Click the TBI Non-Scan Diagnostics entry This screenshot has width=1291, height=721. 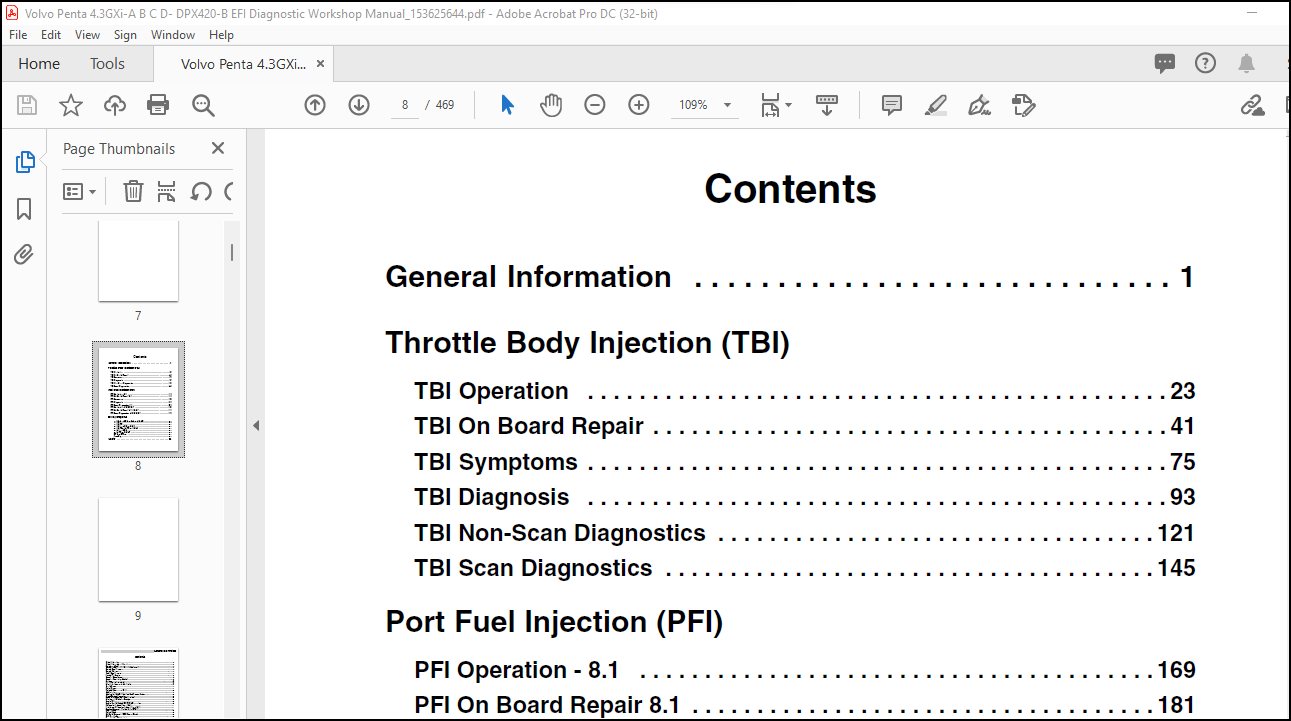805,533
